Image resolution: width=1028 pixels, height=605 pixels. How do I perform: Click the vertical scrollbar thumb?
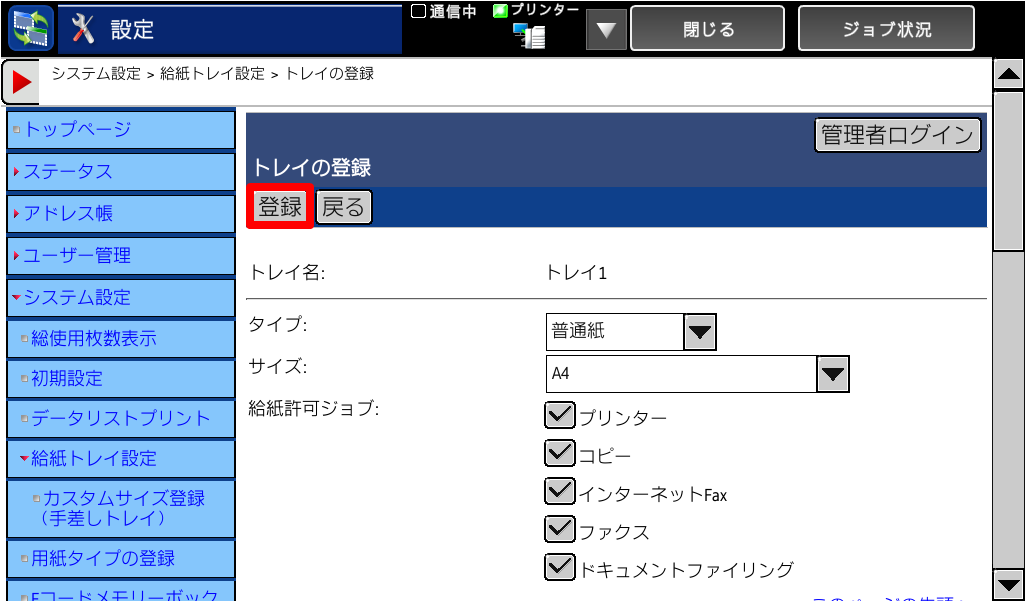click(1008, 170)
